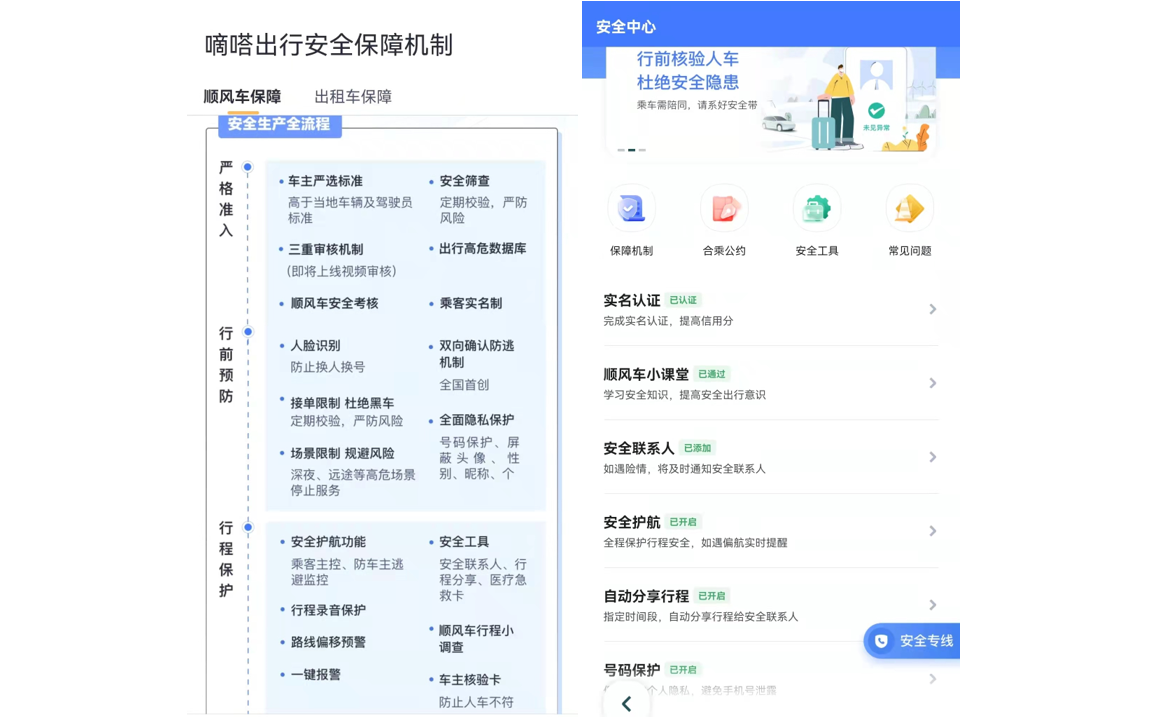This screenshot has height=717, width=1149.
Task: Click the 顺风车行程小调查 item
Action: (x=476, y=639)
